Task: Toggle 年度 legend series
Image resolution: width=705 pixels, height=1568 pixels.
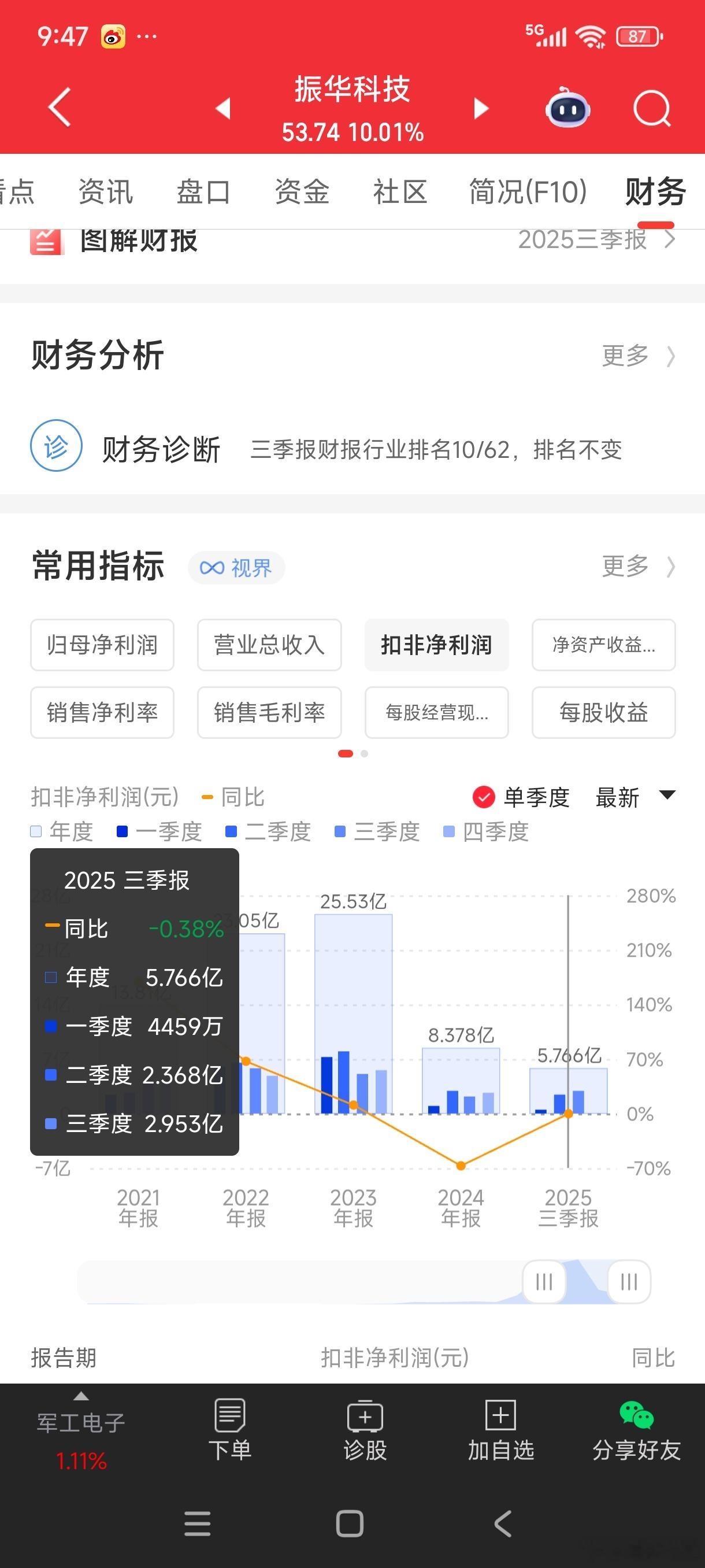Action: coord(61,831)
